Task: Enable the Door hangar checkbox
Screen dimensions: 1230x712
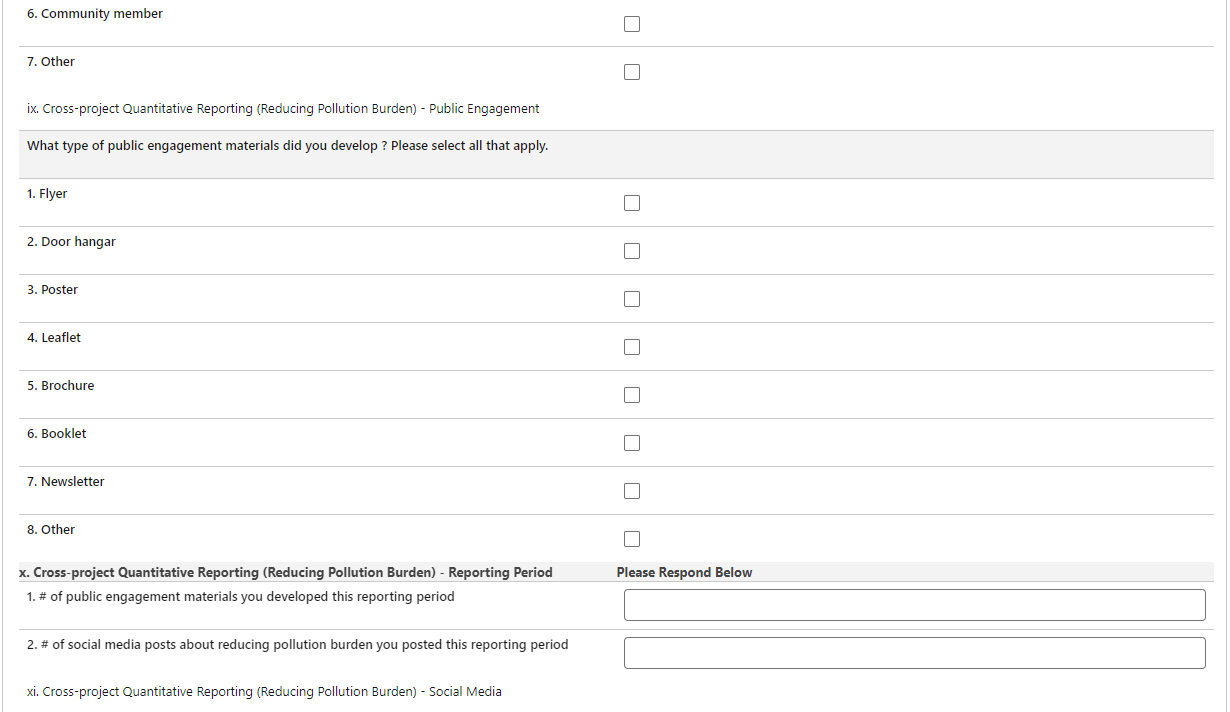Action: pyautogui.click(x=632, y=251)
